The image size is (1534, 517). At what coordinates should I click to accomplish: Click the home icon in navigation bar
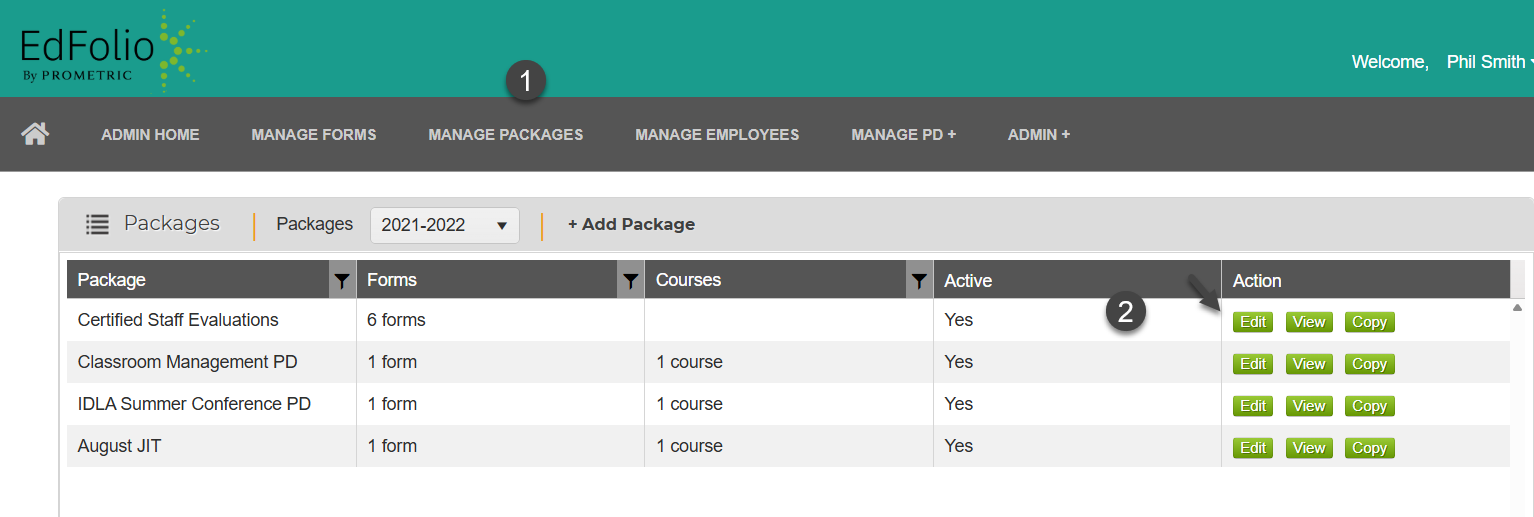[x=36, y=134]
